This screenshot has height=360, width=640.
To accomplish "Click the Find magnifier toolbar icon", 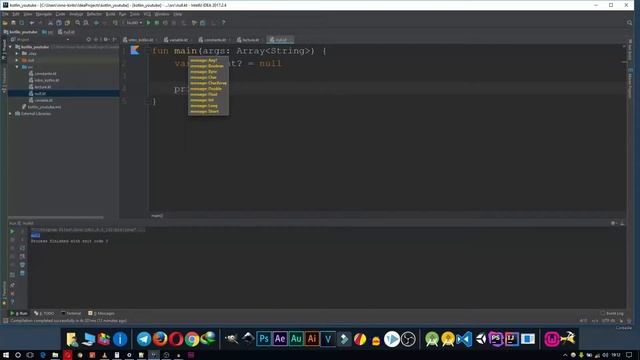I will (x=78, y=23).
